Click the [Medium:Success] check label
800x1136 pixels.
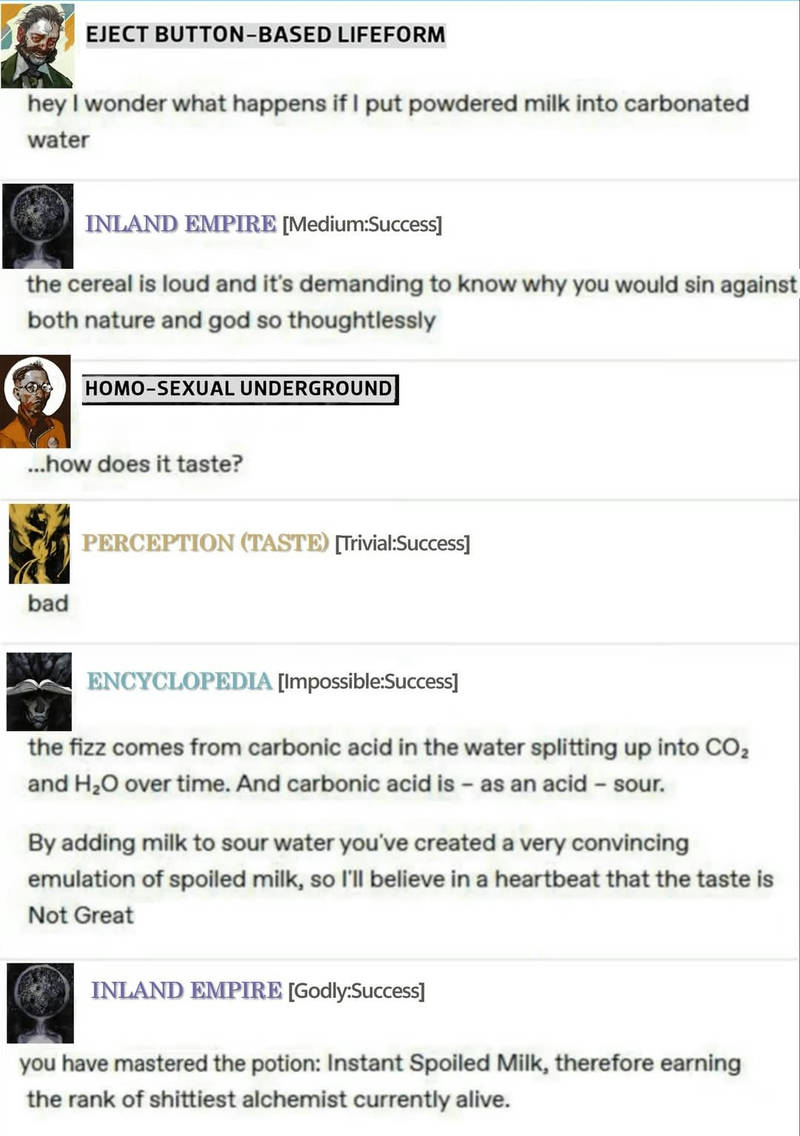click(x=362, y=225)
